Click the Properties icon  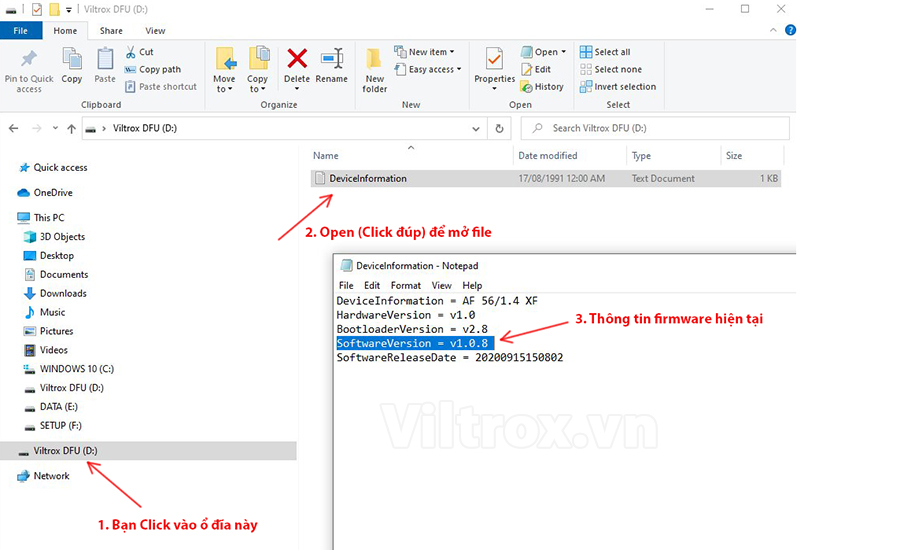pos(494,59)
